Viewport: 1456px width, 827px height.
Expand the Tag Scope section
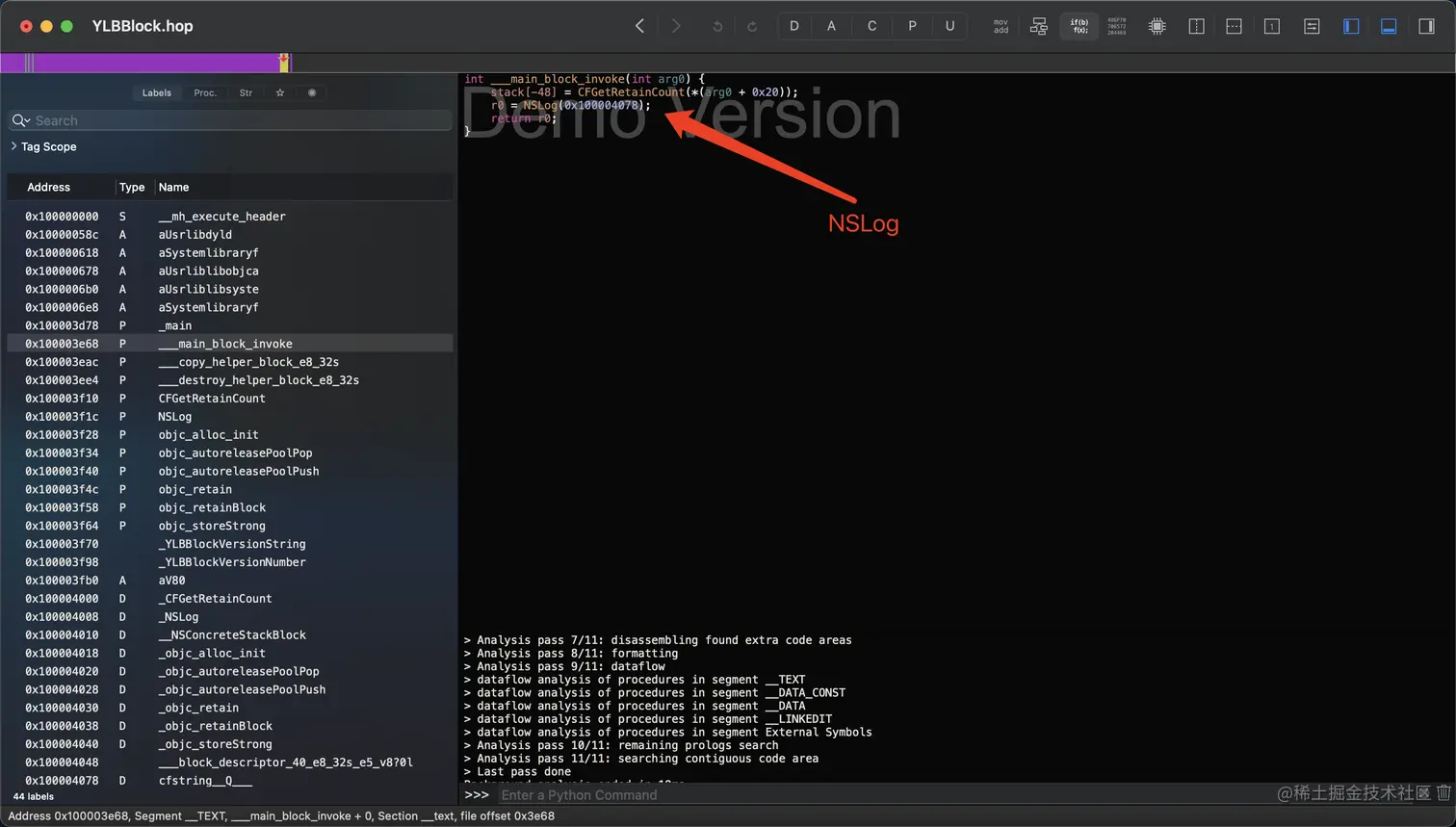(13, 146)
